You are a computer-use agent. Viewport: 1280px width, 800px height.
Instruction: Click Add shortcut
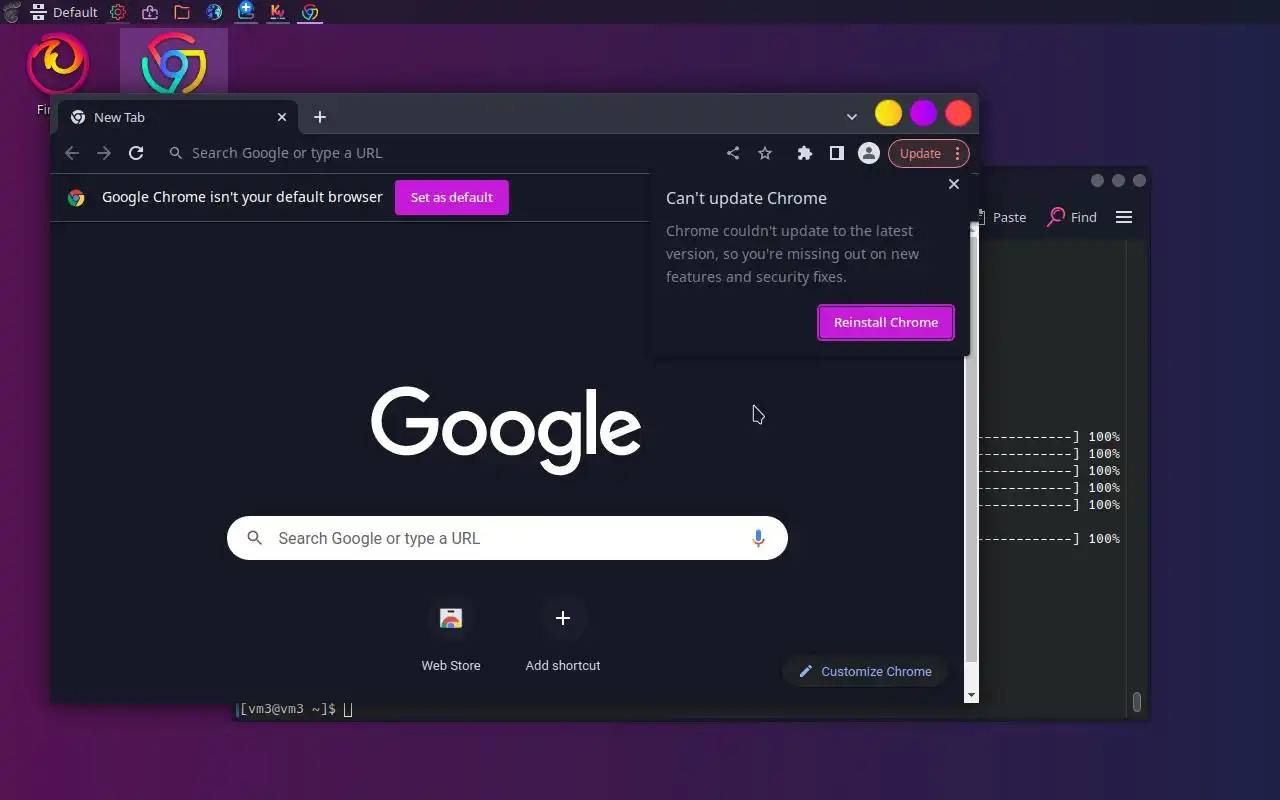pyautogui.click(x=563, y=634)
